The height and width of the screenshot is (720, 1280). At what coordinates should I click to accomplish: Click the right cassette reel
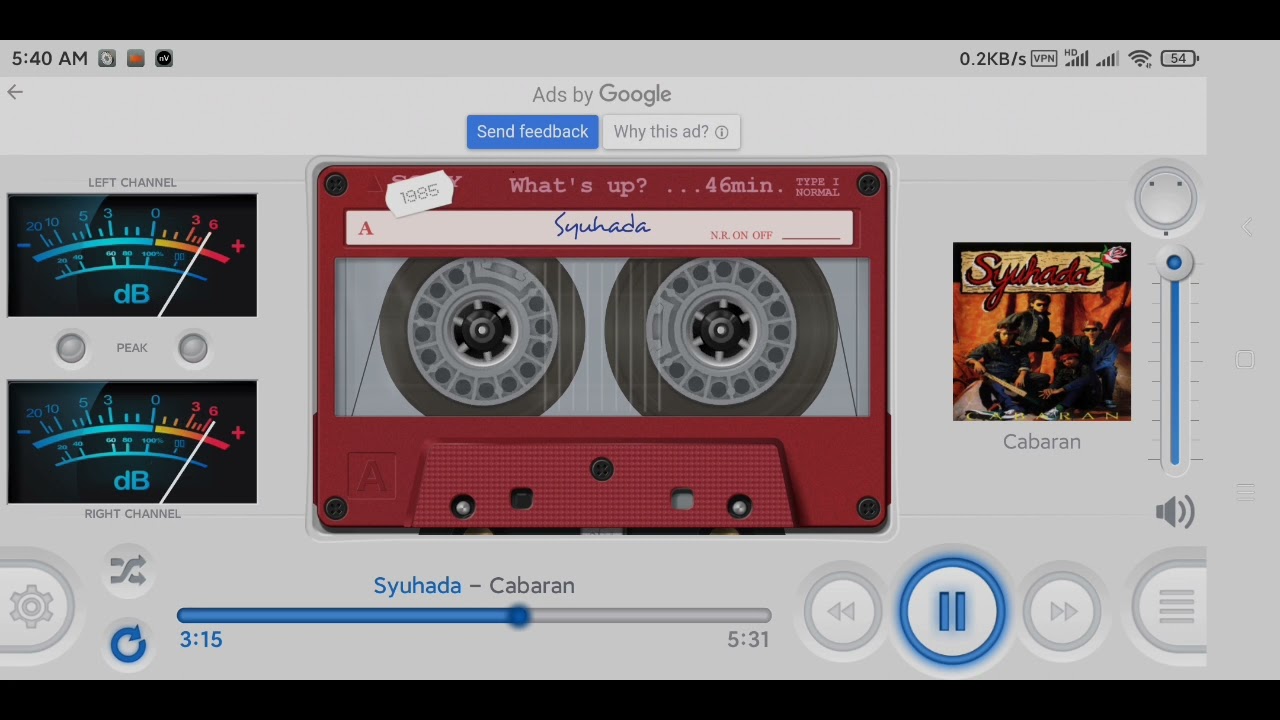pyautogui.click(x=721, y=331)
